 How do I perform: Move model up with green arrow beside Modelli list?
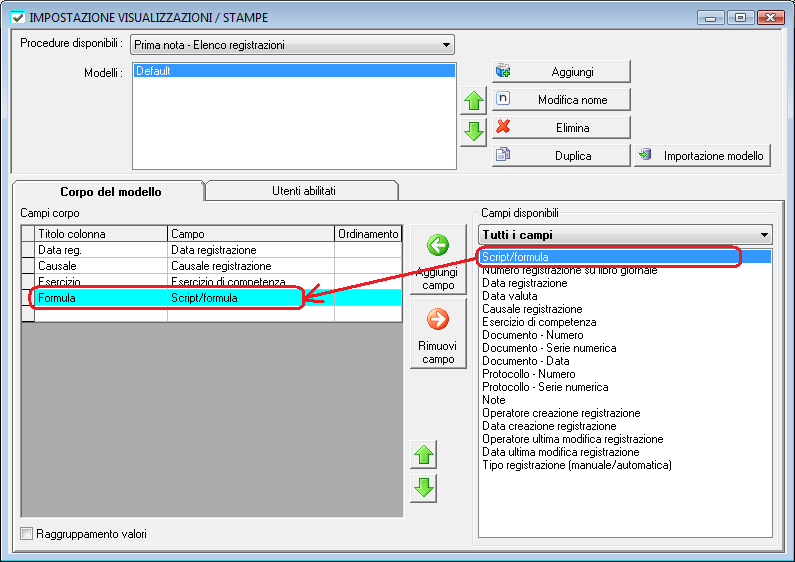point(474,100)
